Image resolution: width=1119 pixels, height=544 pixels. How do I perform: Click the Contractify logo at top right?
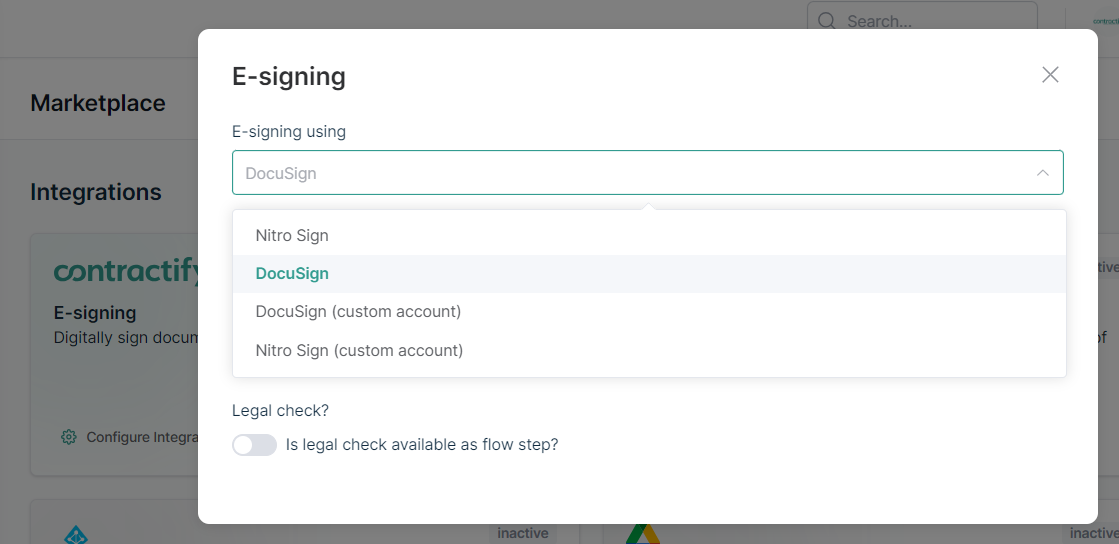pyautogui.click(x=1105, y=21)
